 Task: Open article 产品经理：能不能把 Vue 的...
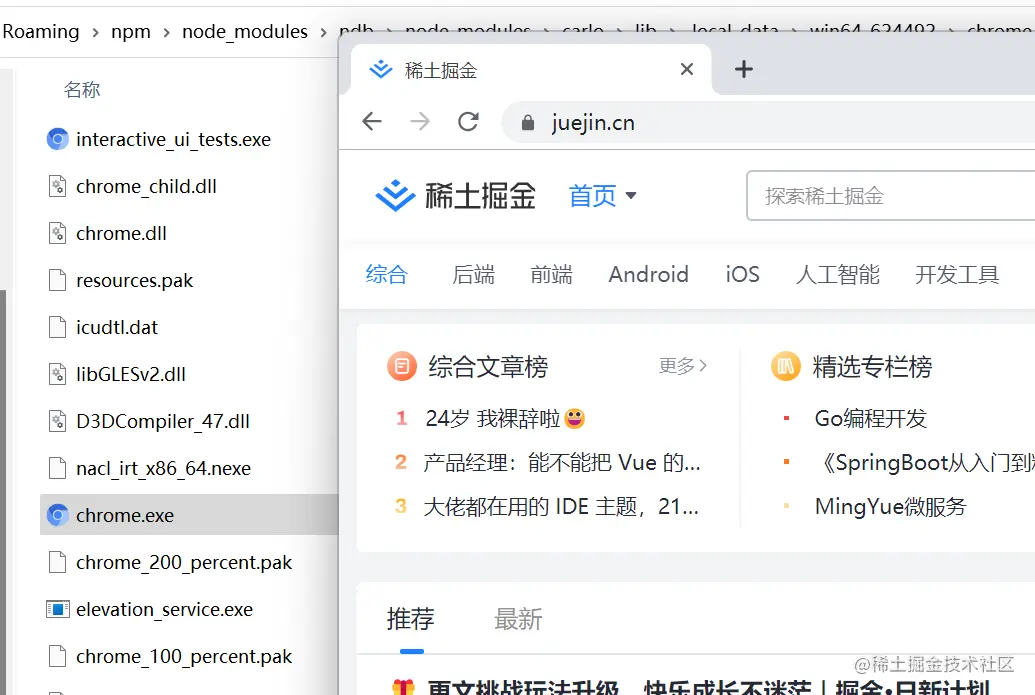[x=562, y=463]
